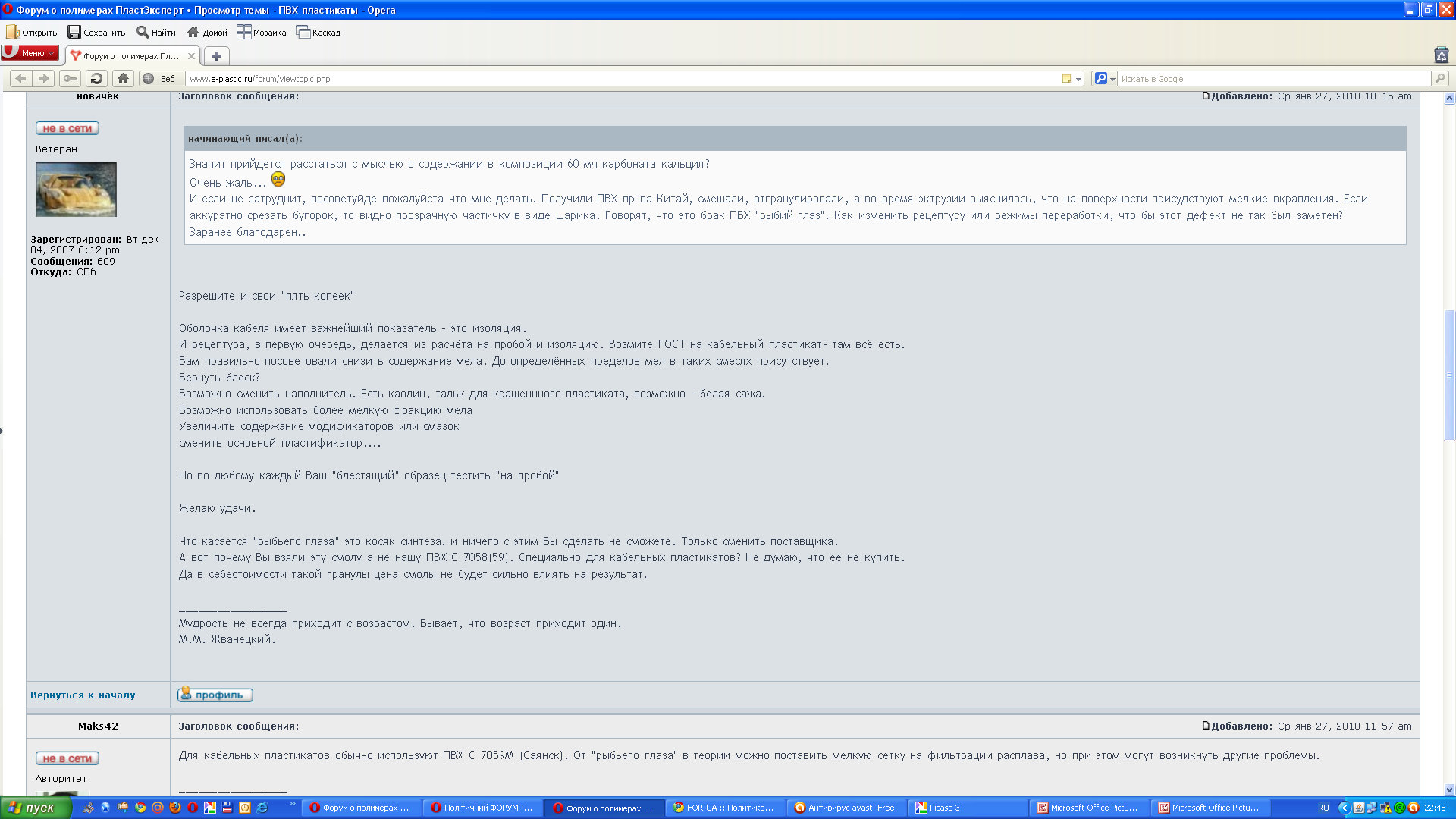Open a new tab with plus button
The width and height of the screenshot is (1456, 819).
click(x=217, y=55)
